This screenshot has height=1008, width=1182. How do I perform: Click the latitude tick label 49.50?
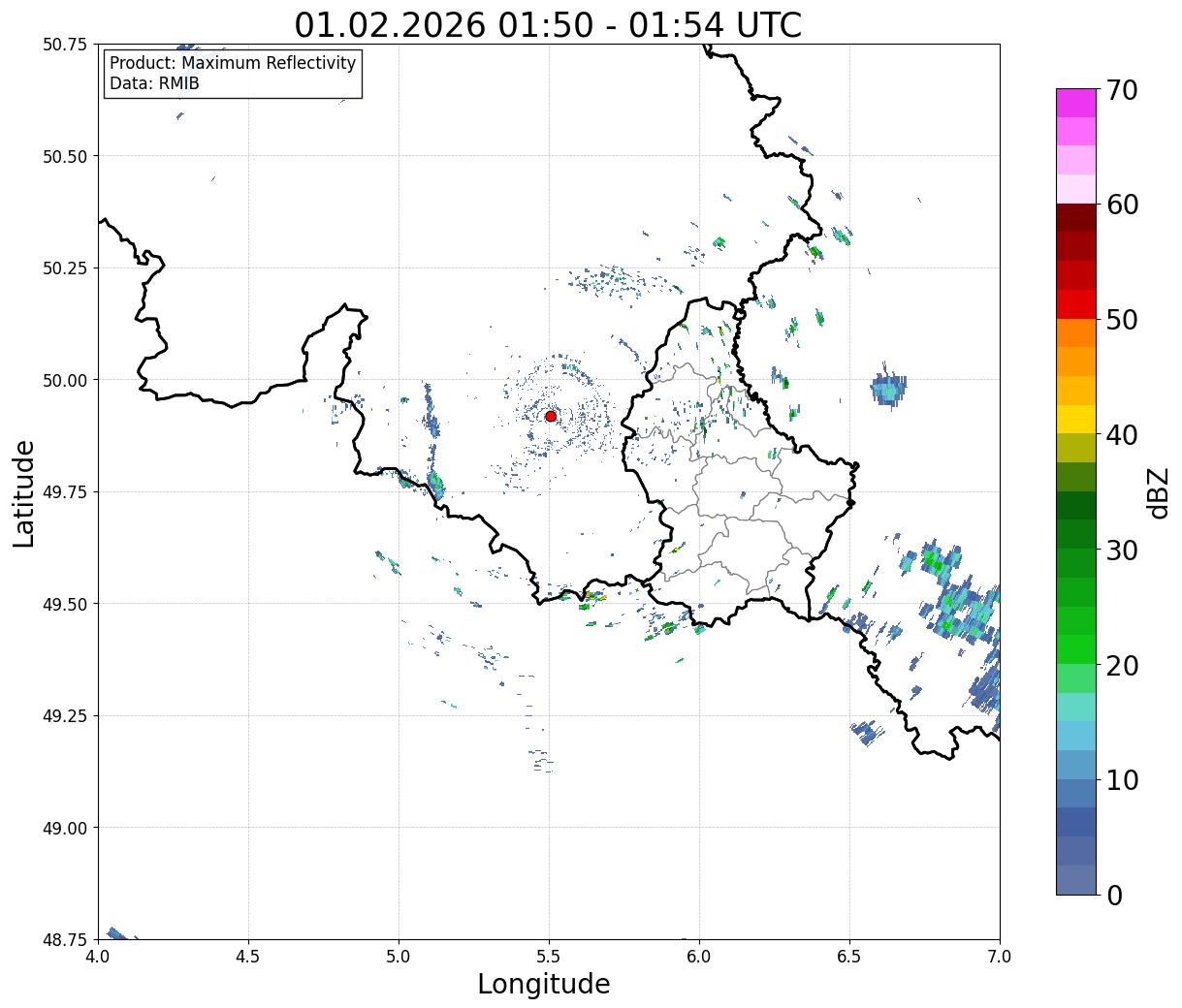[65, 604]
